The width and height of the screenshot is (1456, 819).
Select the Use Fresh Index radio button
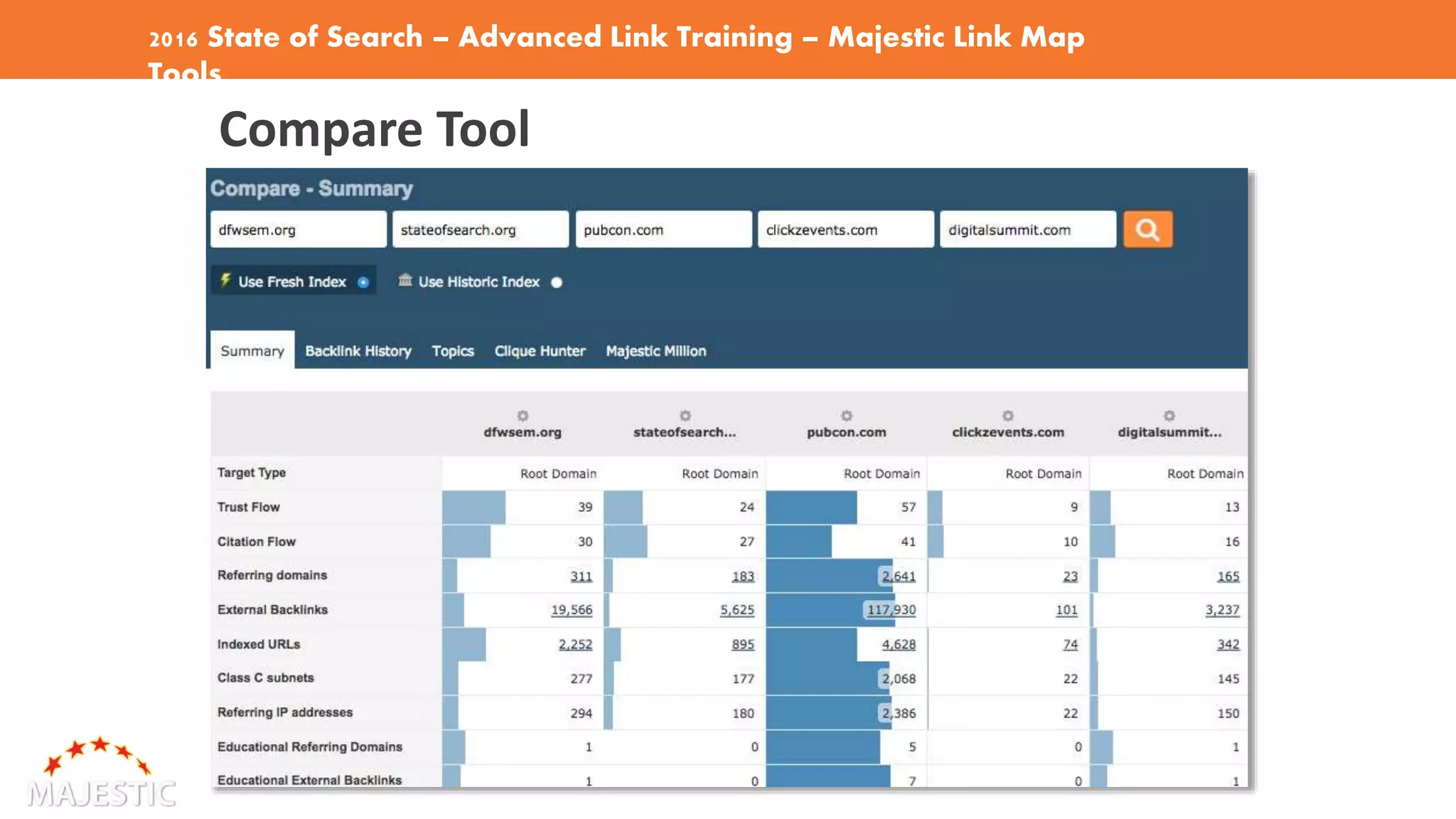click(x=363, y=282)
